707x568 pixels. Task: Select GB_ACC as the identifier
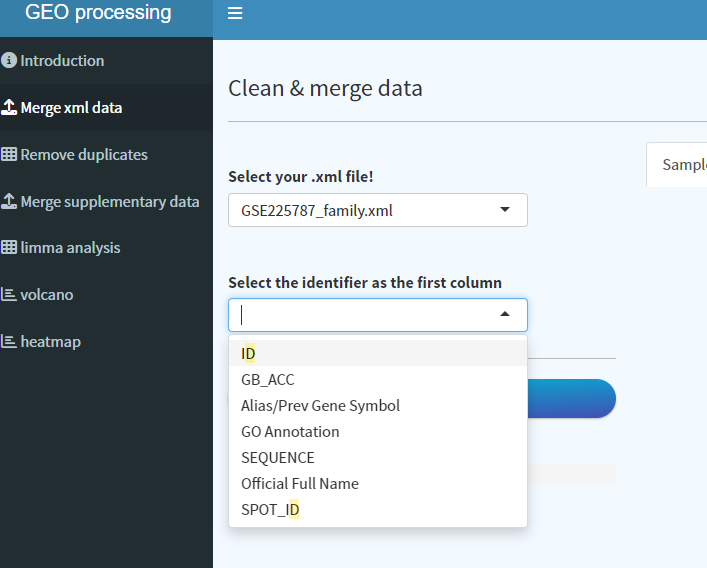(x=378, y=380)
